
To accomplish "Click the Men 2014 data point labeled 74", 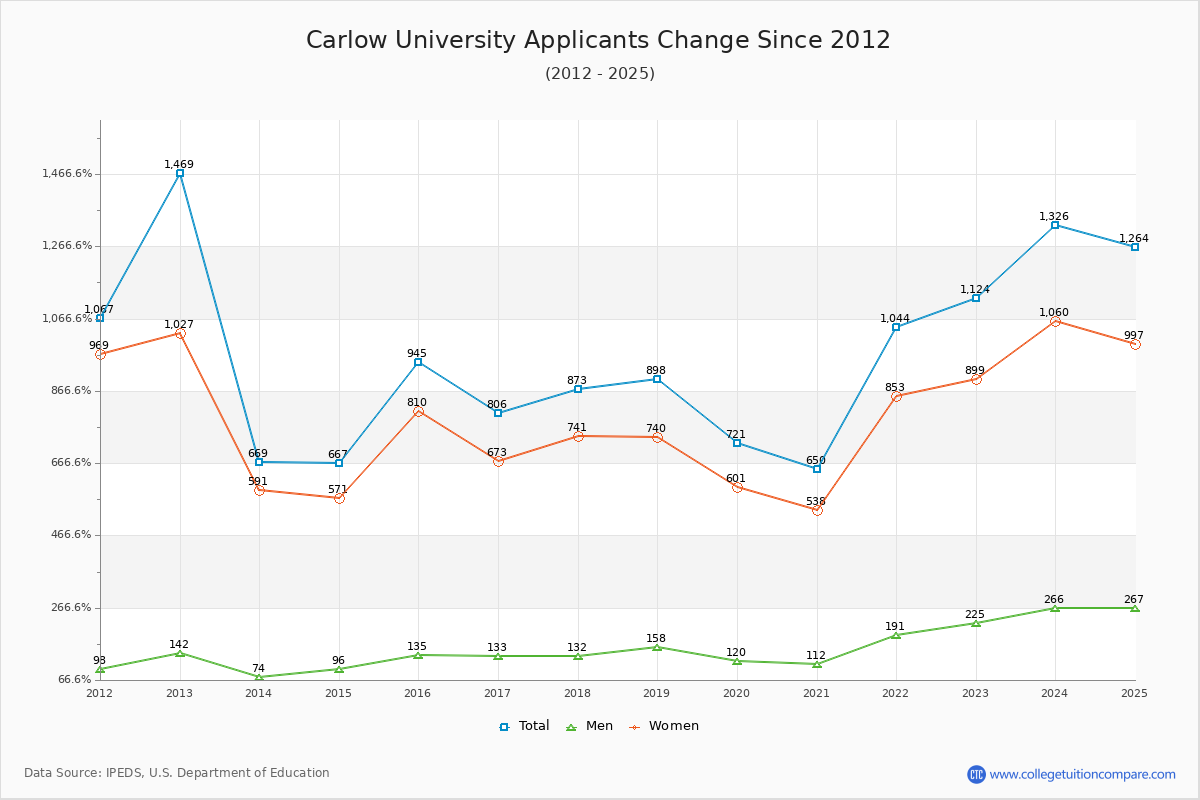I will [x=259, y=677].
